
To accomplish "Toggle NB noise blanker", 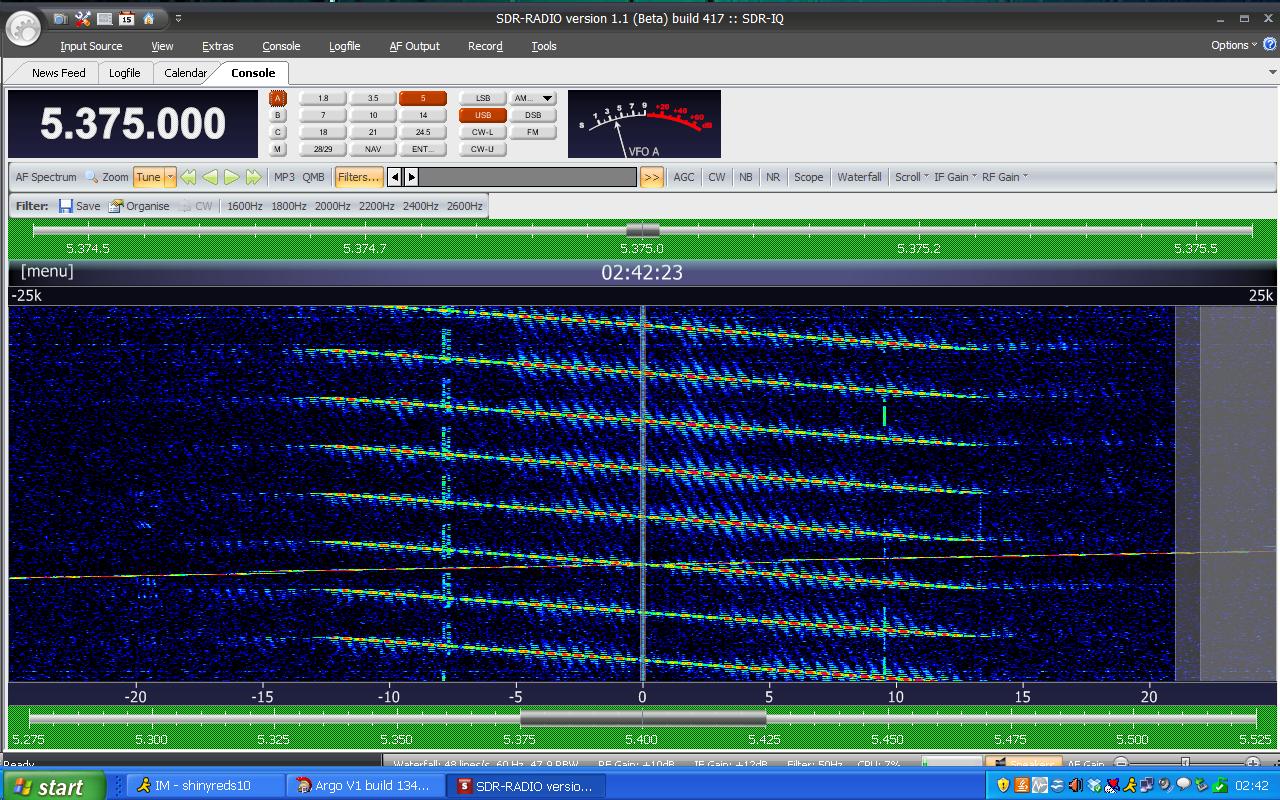I will point(746,177).
